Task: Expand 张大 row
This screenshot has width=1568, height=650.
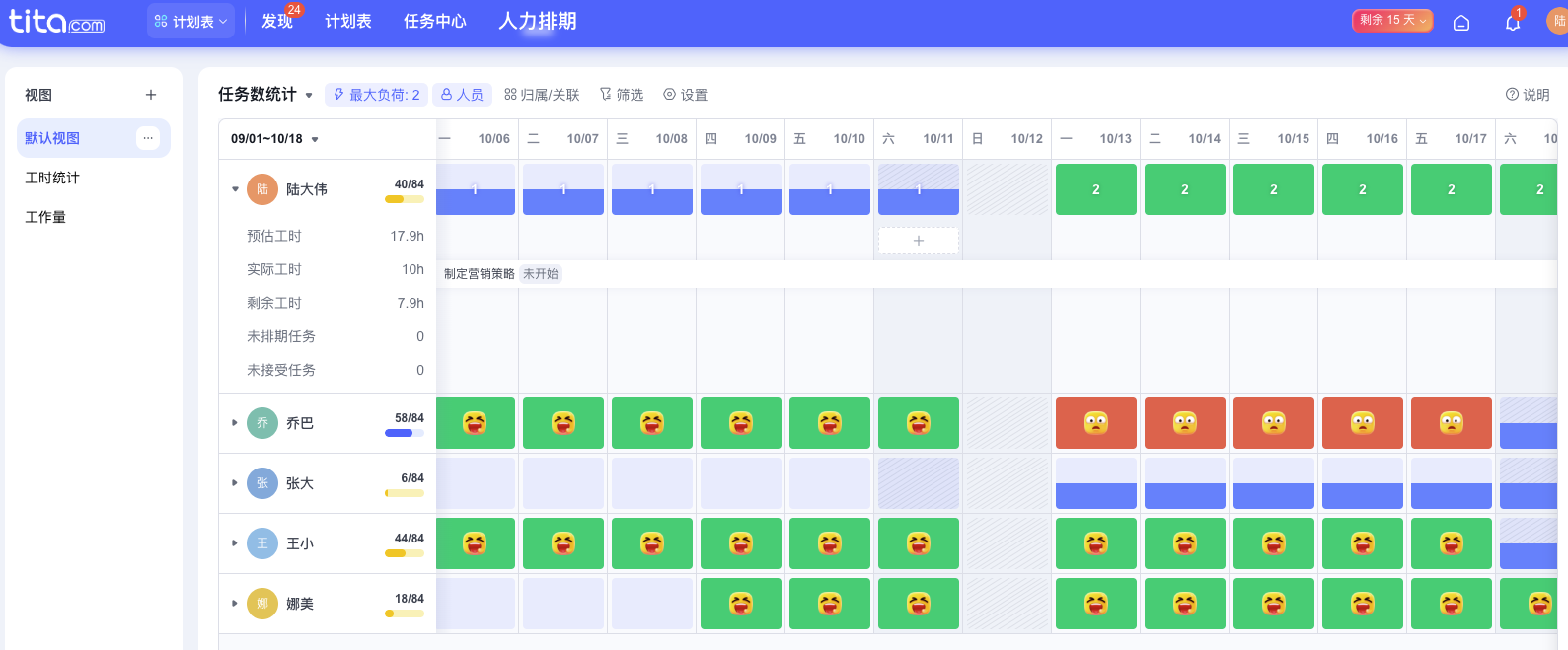Action: click(235, 483)
